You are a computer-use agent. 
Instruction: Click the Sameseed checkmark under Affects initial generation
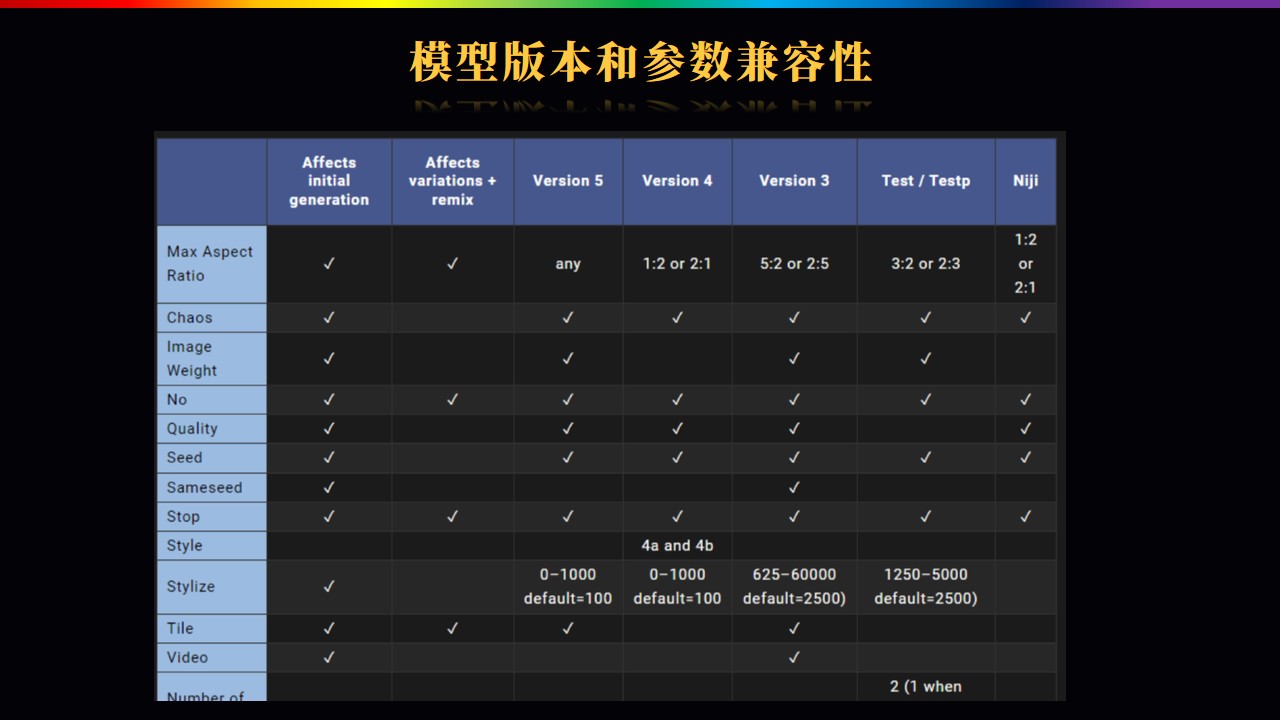tap(329, 488)
